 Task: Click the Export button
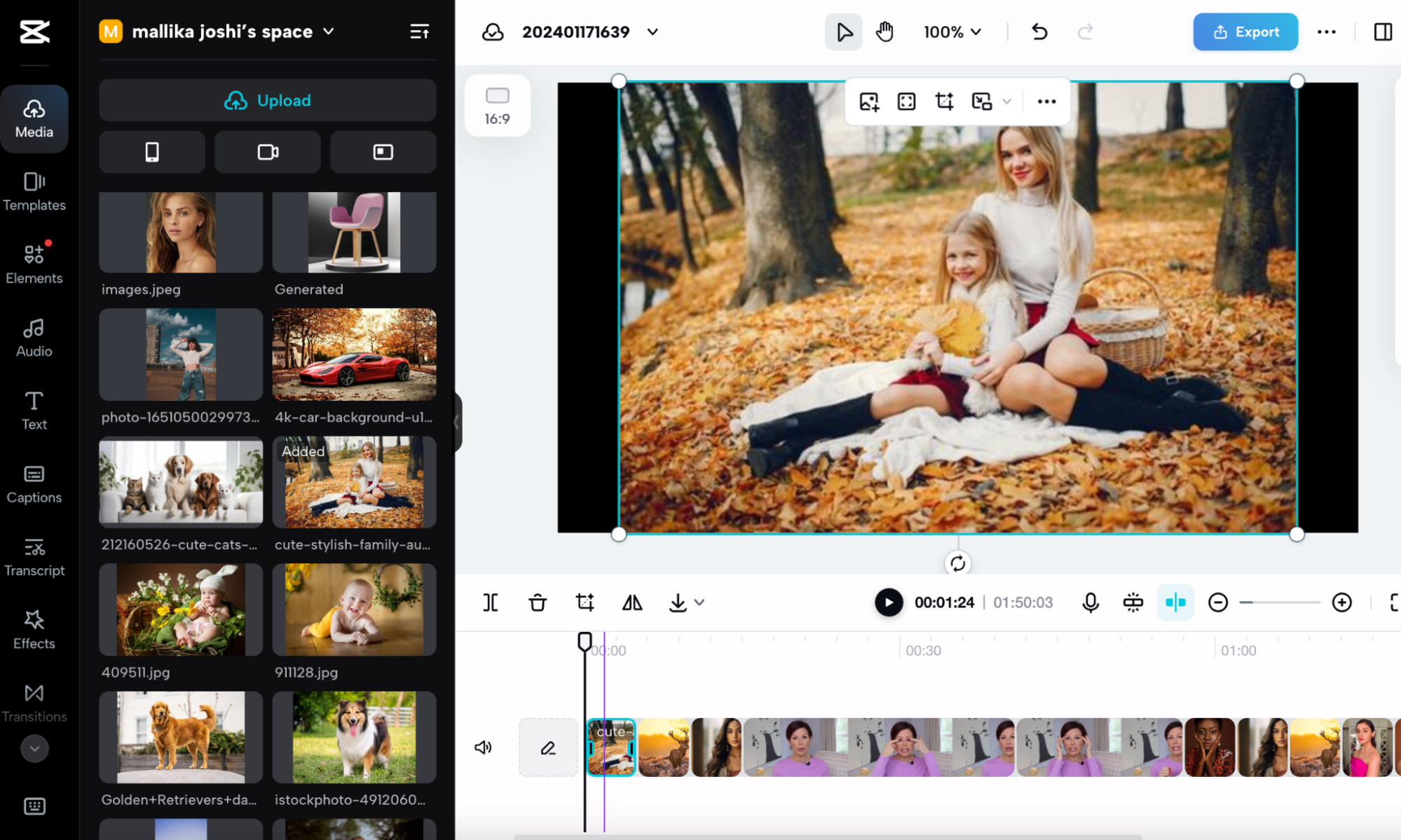tap(1245, 32)
